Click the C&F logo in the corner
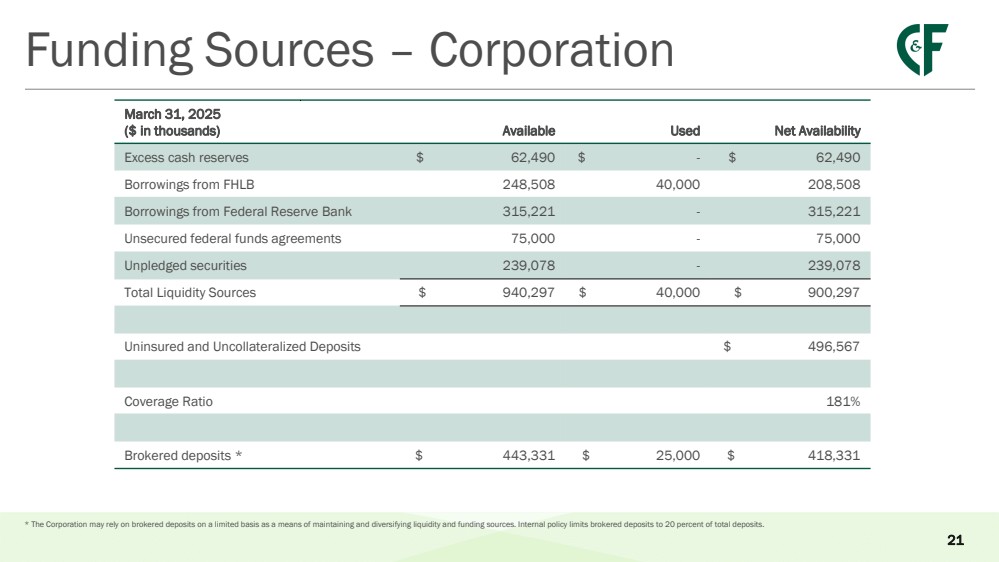The height and width of the screenshot is (562, 999). click(921, 50)
